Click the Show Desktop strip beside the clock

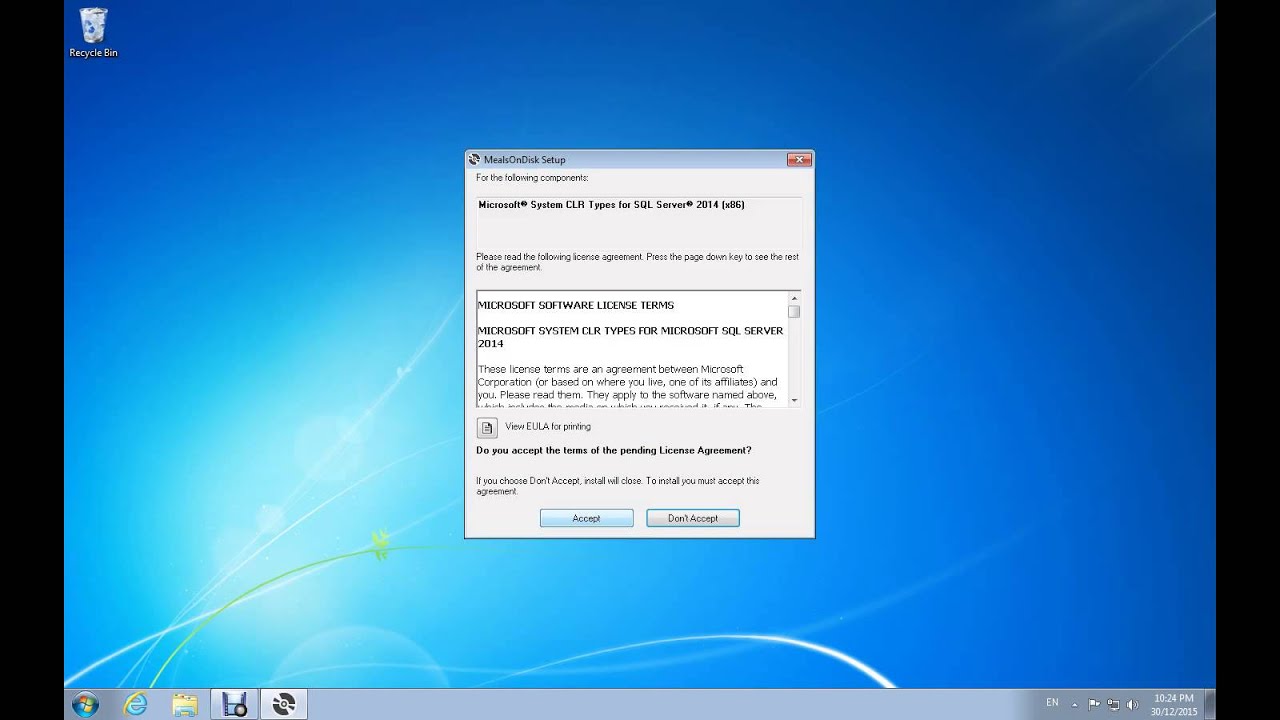[1210, 704]
